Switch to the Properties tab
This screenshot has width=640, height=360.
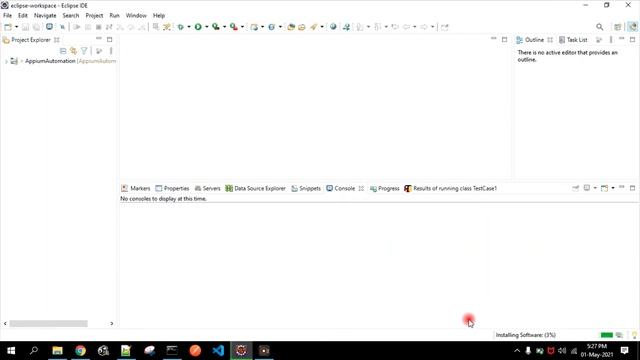pos(172,189)
